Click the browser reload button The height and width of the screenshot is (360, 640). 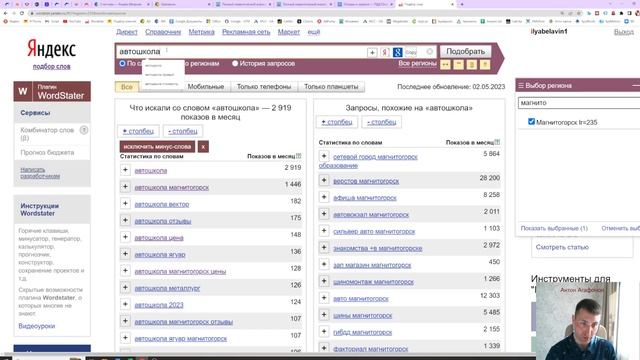point(22,13)
